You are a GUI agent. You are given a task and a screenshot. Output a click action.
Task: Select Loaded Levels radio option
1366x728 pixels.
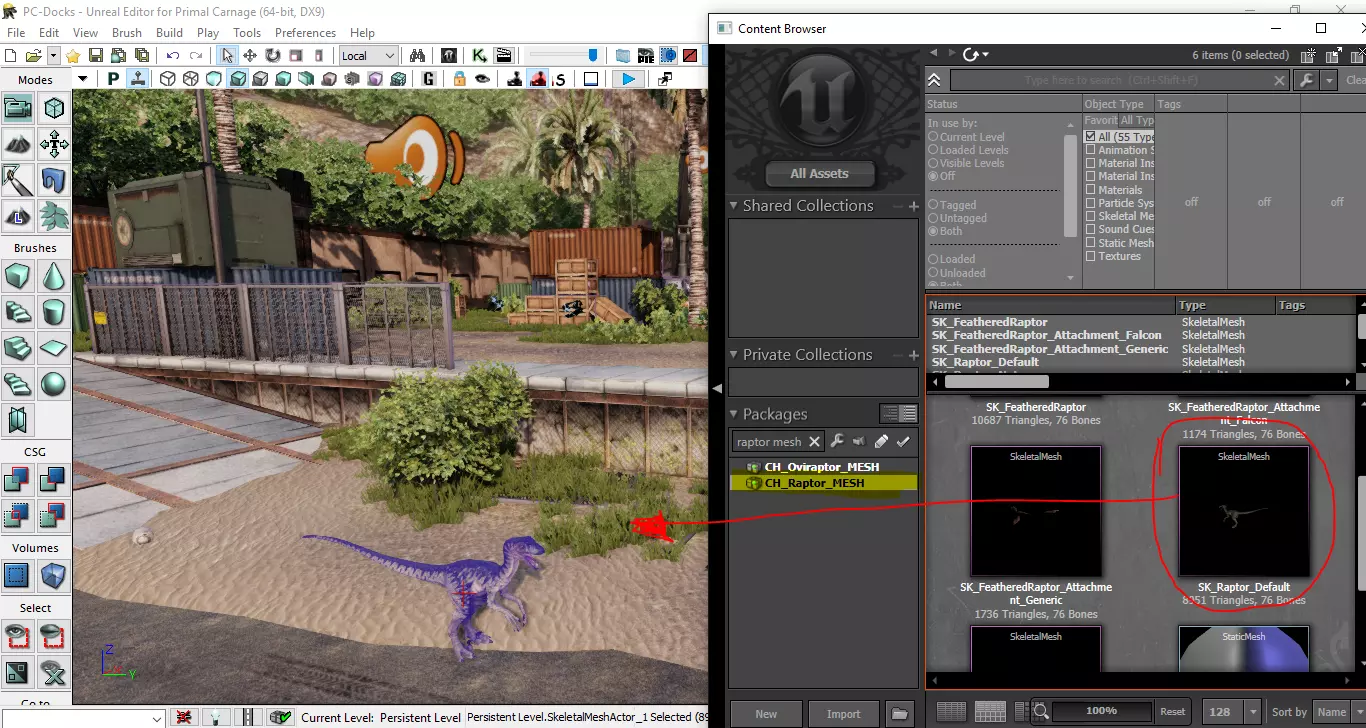[967, 150]
